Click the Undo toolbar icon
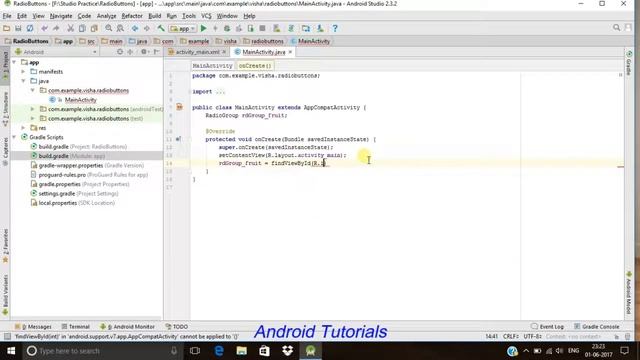This screenshot has width=640, height=360. coord(44,28)
